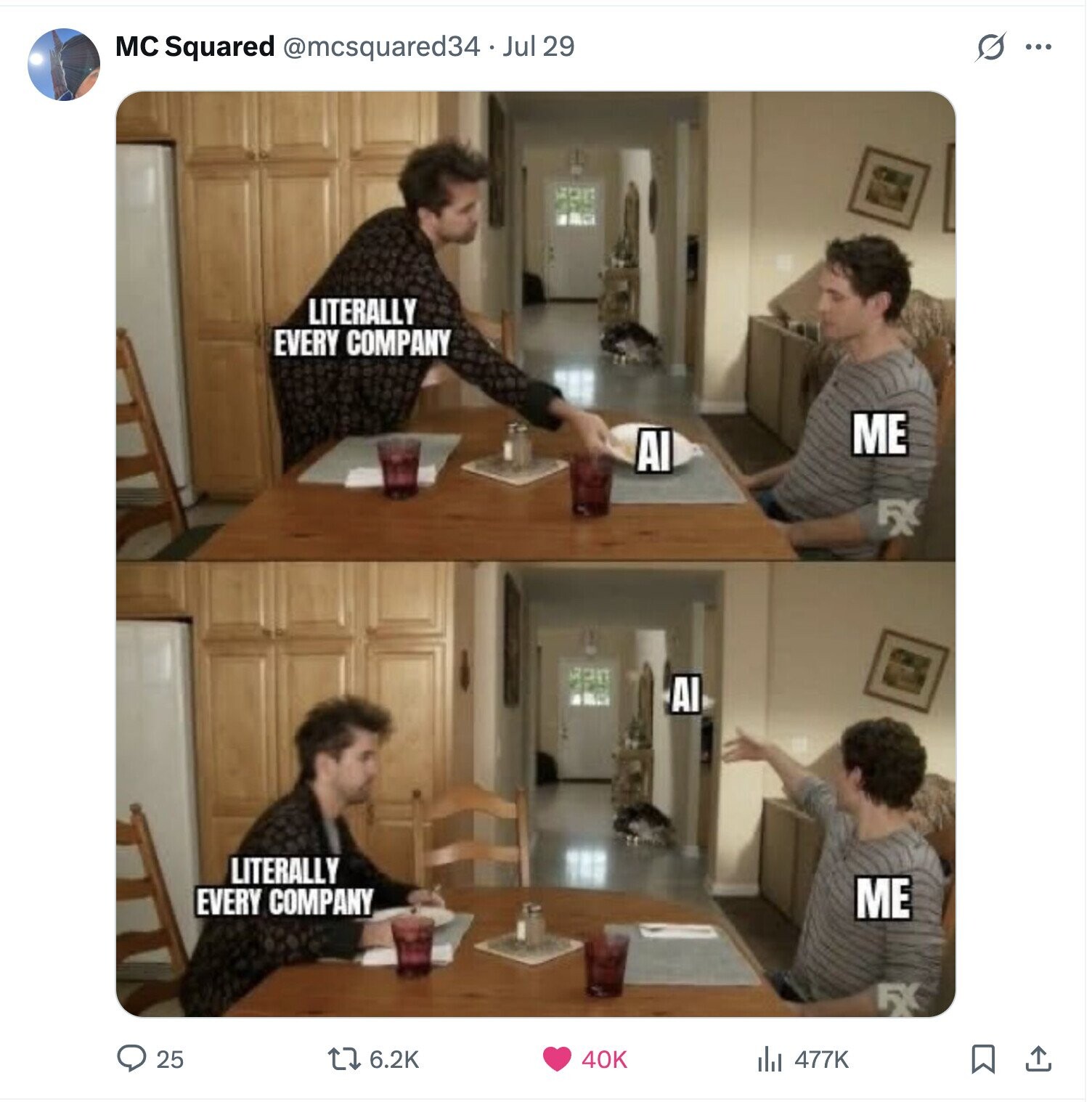This screenshot has width=1092, height=1102.
Task: Click the 6.2K reposts count
Action: [x=394, y=1059]
